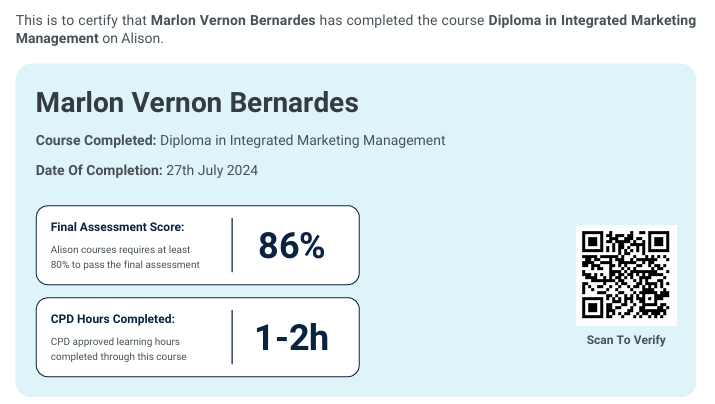Click the Scan To Verify label
This screenshot has width=715, height=404.
click(626, 340)
